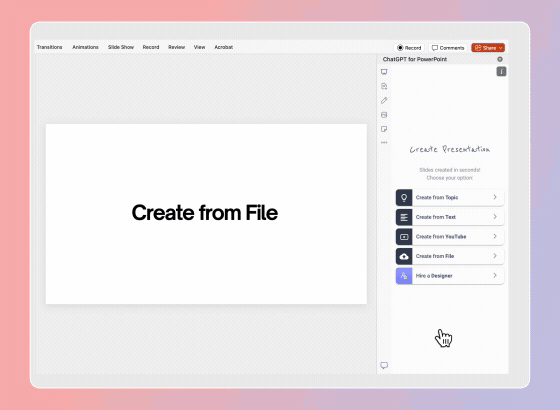Switch to the View tab
Screen dimensions: 560x410
[199, 47]
